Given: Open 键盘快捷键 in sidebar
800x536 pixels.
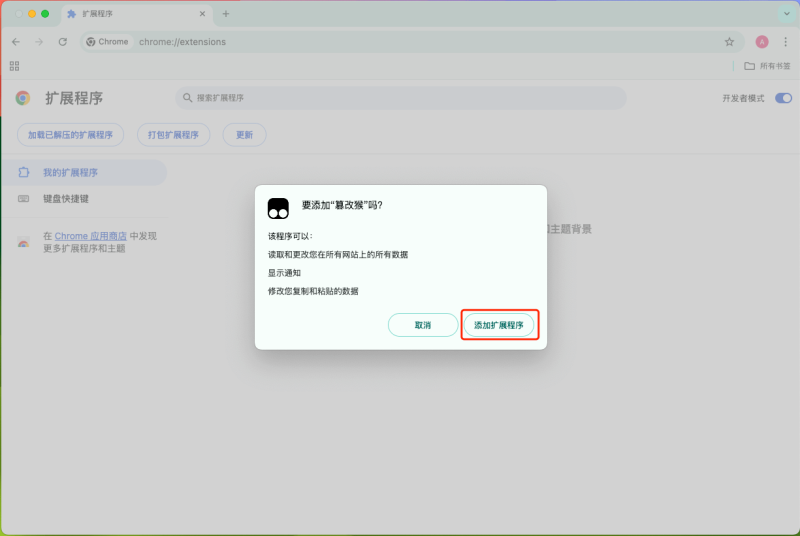Looking at the screenshot, I should (84, 198).
